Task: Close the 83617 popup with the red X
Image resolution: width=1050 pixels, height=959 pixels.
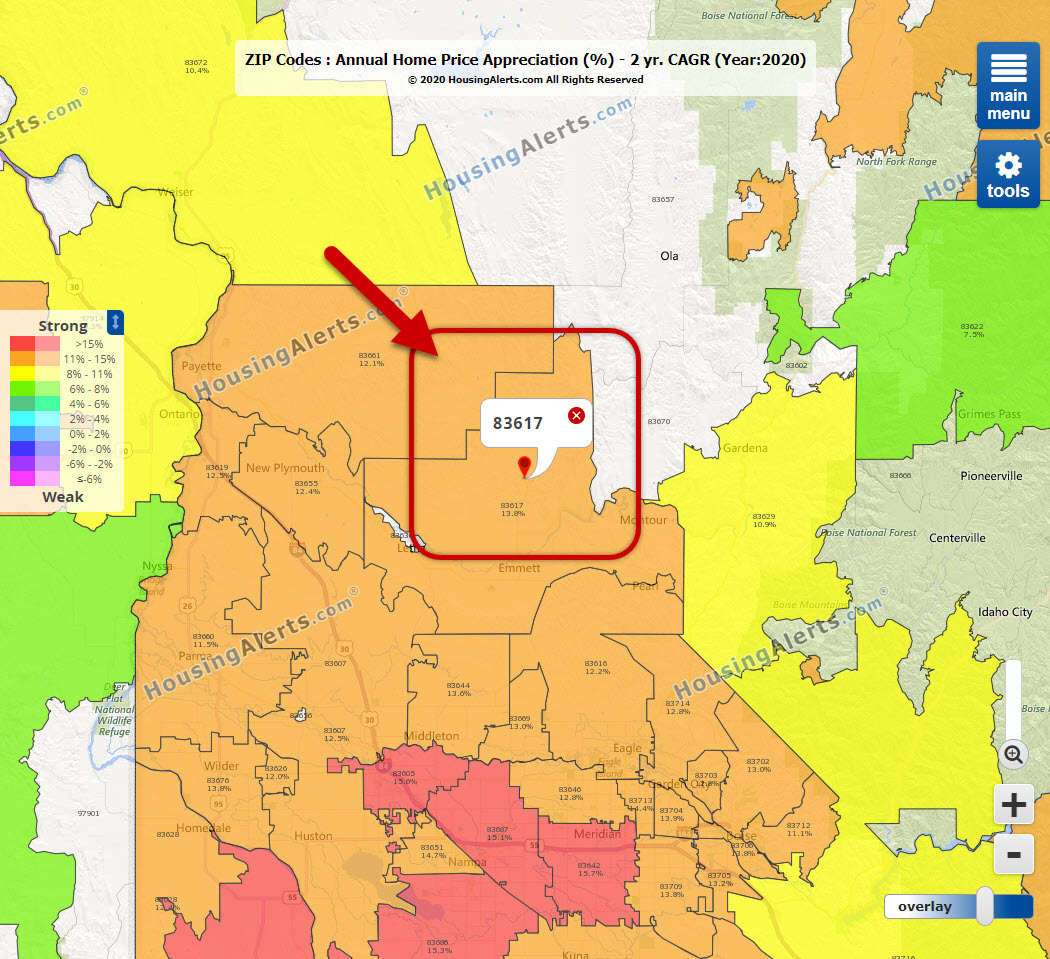Action: tap(576, 415)
